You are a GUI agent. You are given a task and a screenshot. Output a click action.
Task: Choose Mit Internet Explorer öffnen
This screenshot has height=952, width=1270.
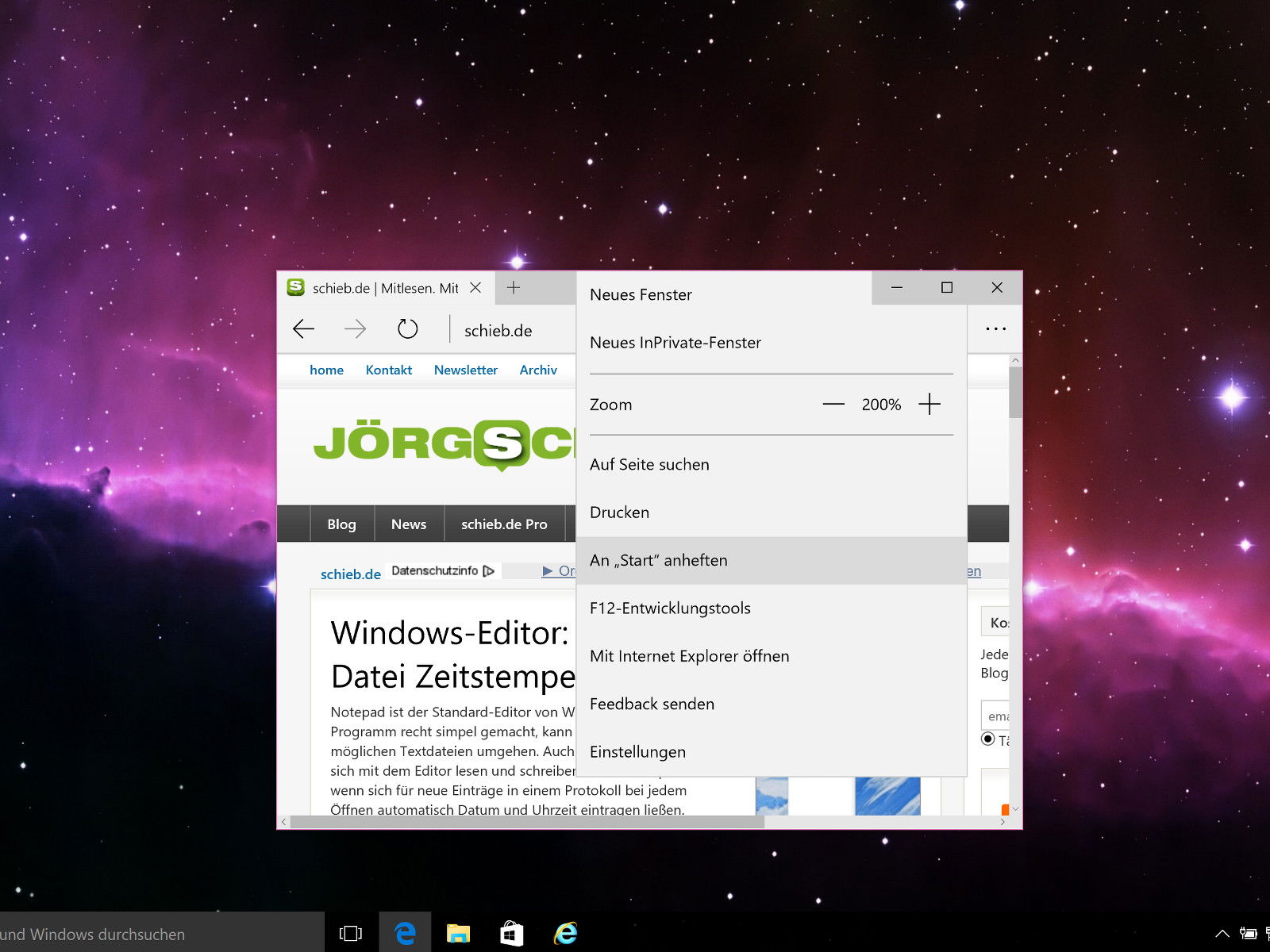click(x=772, y=656)
